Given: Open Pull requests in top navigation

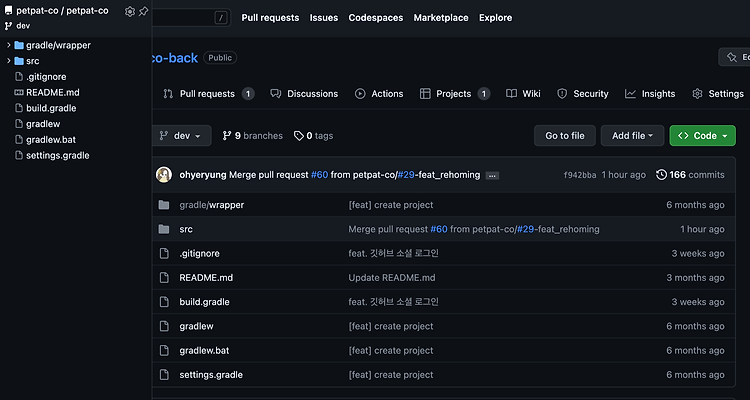Looking at the screenshot, I should click(270, 18).
